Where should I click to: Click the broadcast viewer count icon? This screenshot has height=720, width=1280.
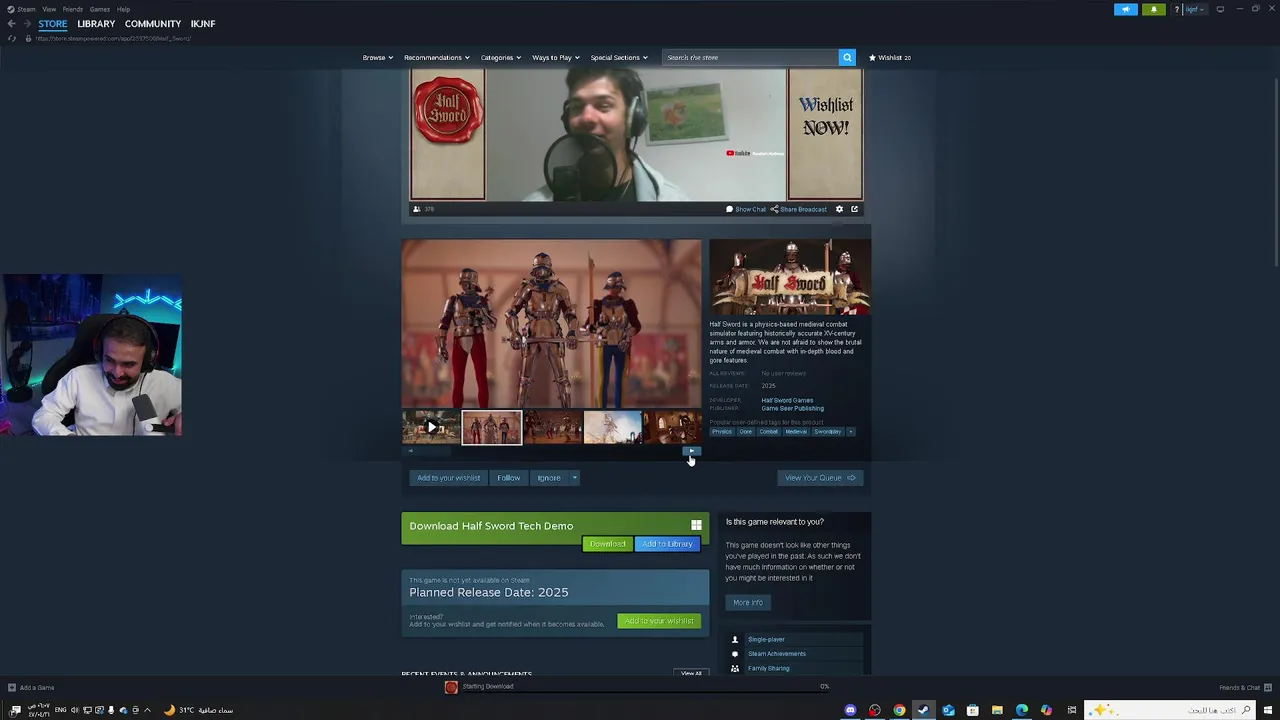417,209
